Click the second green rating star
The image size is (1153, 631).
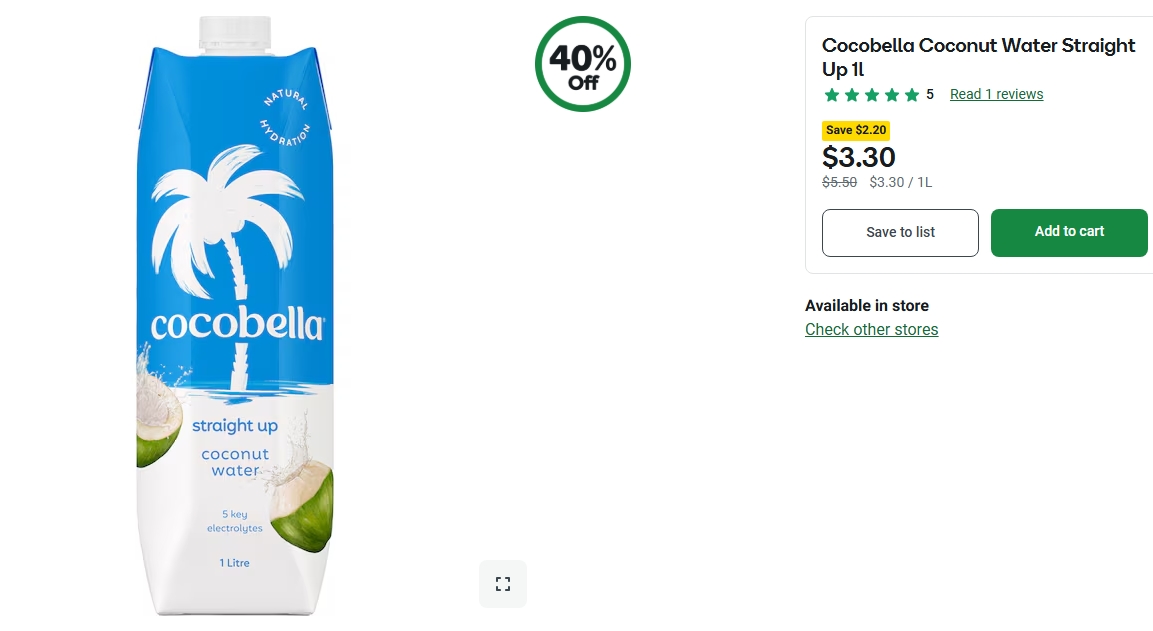[x=852, y=95]
